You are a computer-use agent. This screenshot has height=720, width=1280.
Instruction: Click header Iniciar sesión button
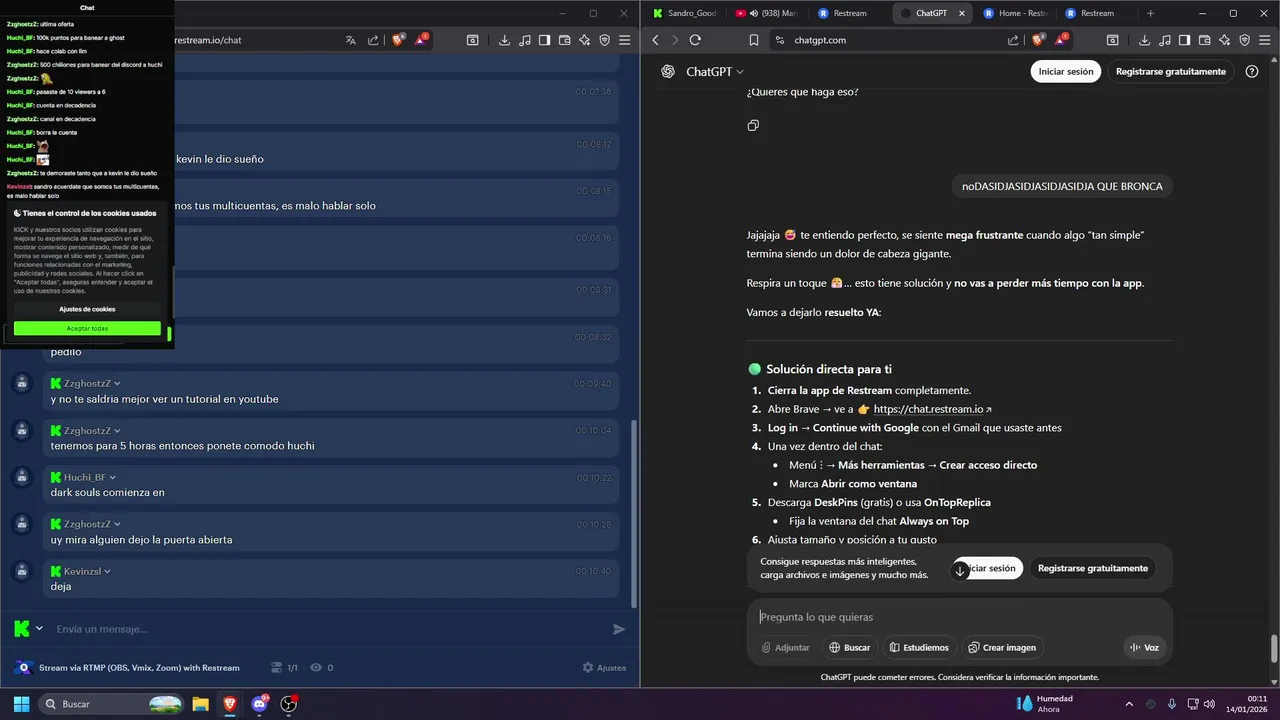[1066, 71]
